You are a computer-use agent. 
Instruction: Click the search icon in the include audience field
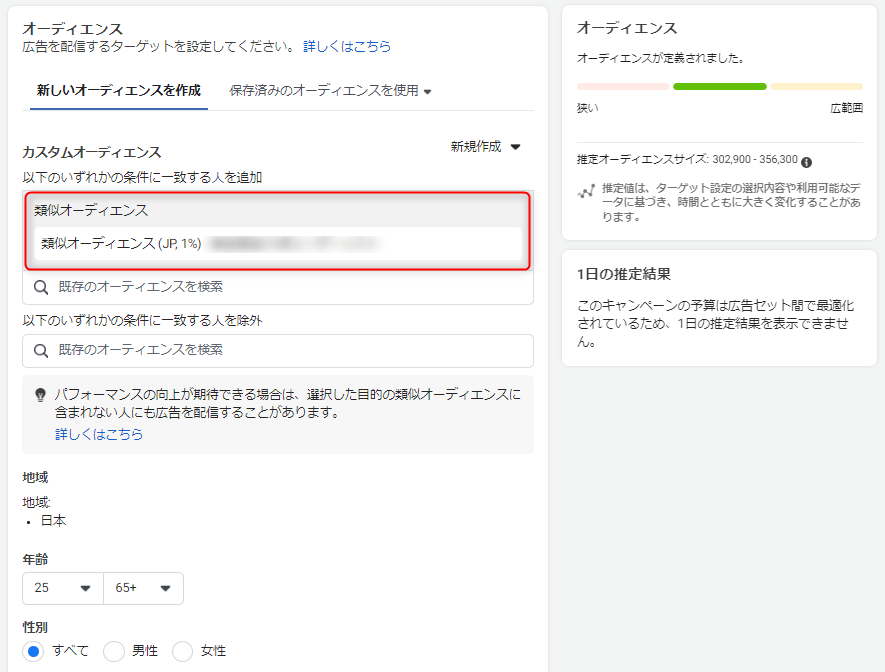(x=41, y=287)
